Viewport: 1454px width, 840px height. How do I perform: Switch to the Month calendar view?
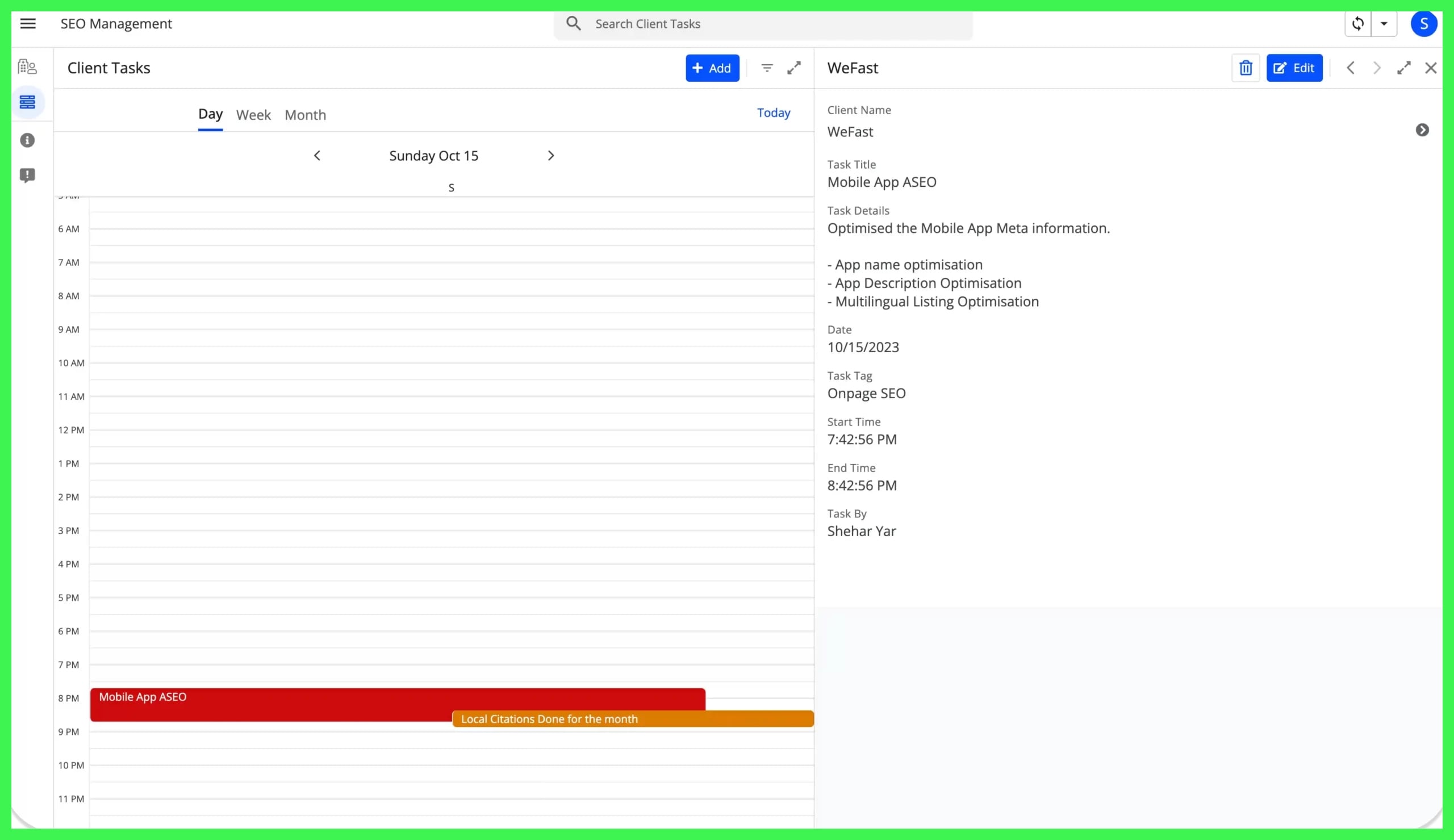(x=305, y=114)
